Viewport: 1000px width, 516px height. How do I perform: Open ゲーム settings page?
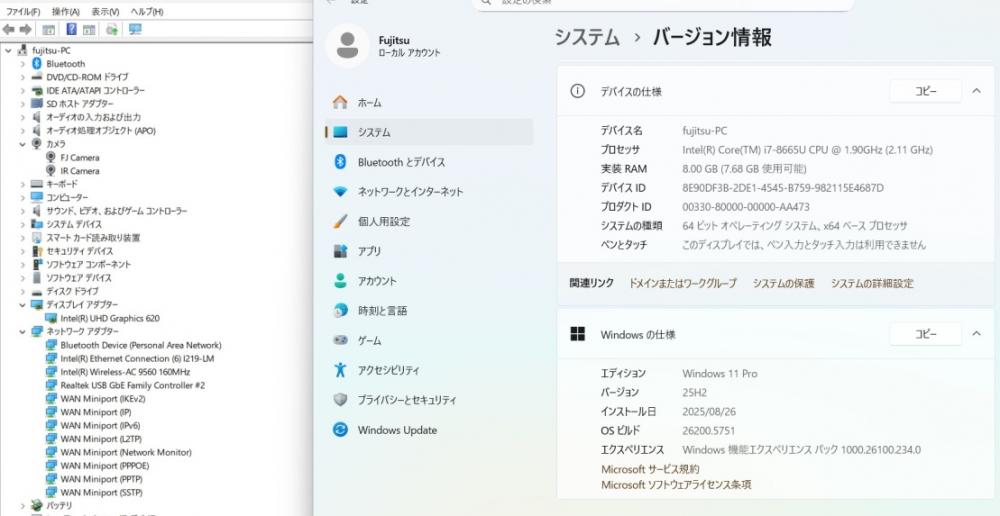tap(429, 341)
